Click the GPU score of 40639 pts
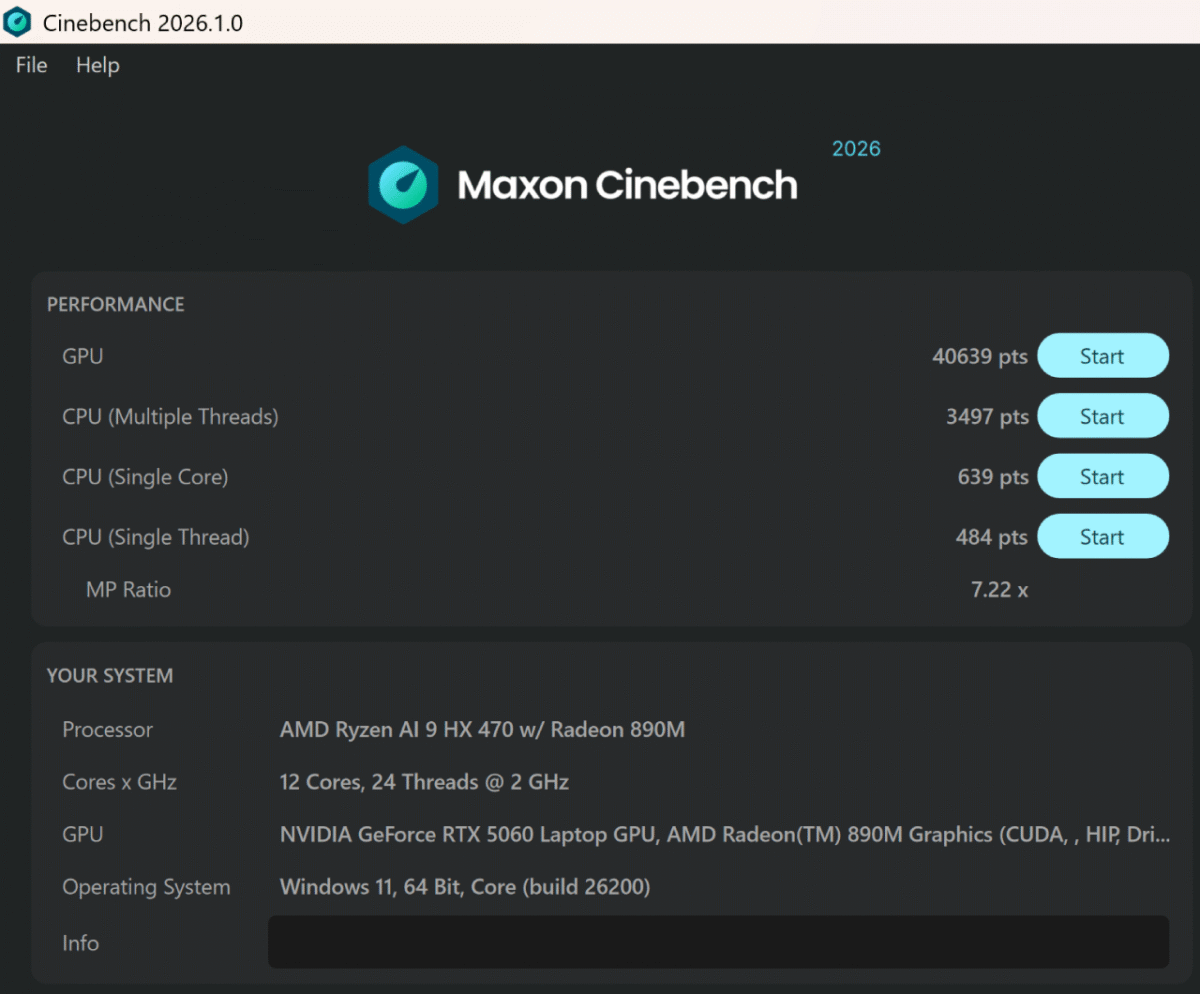 point(979,357)
